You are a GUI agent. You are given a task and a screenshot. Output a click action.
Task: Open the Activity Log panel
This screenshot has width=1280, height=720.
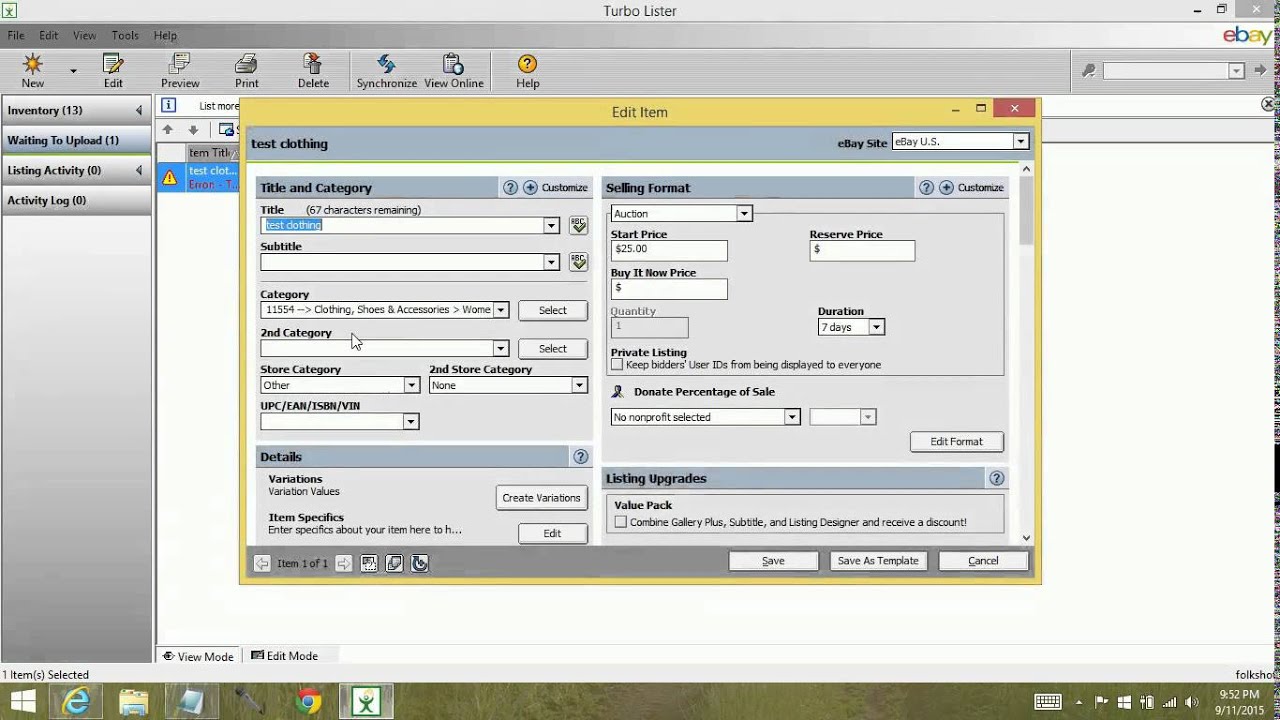76,200
